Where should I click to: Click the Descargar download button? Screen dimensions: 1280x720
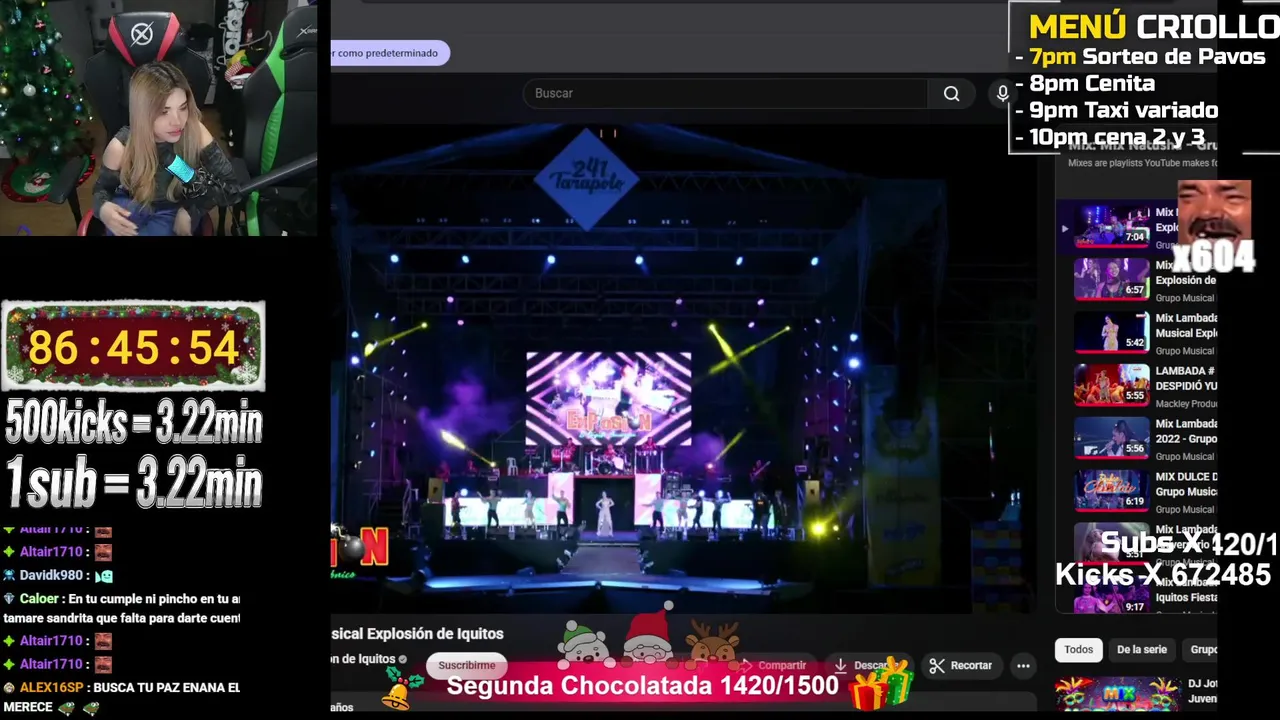(x=862, y=665)
